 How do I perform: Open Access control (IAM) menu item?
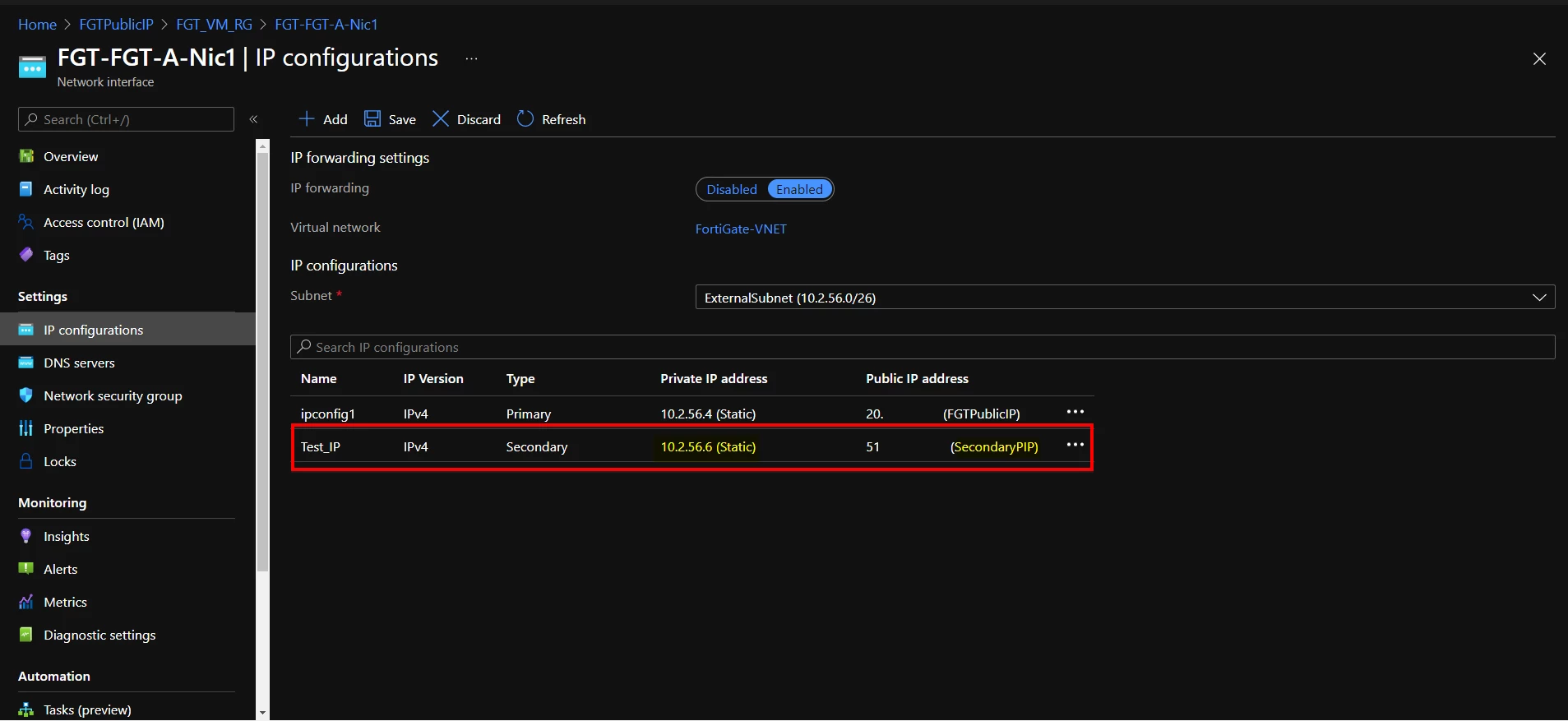tap(104, 222)
